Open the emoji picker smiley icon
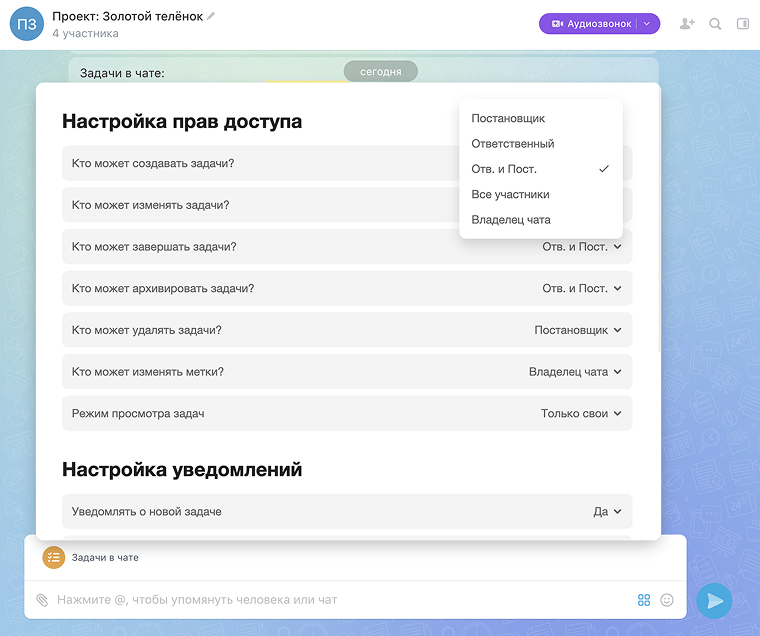Viewport: 760px width, 636px height. (x=667, y=600)
